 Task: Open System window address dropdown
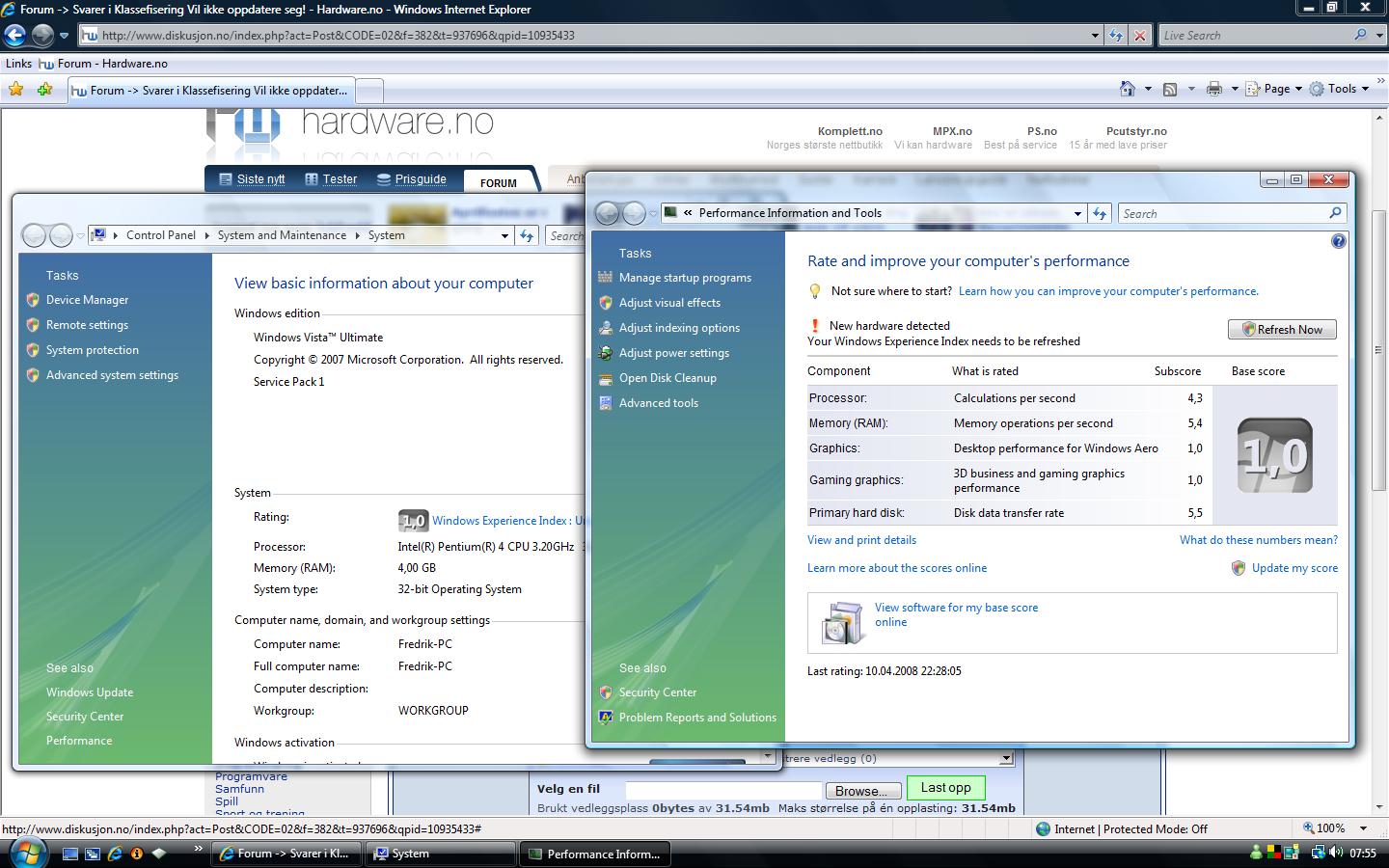click(504, 235)
